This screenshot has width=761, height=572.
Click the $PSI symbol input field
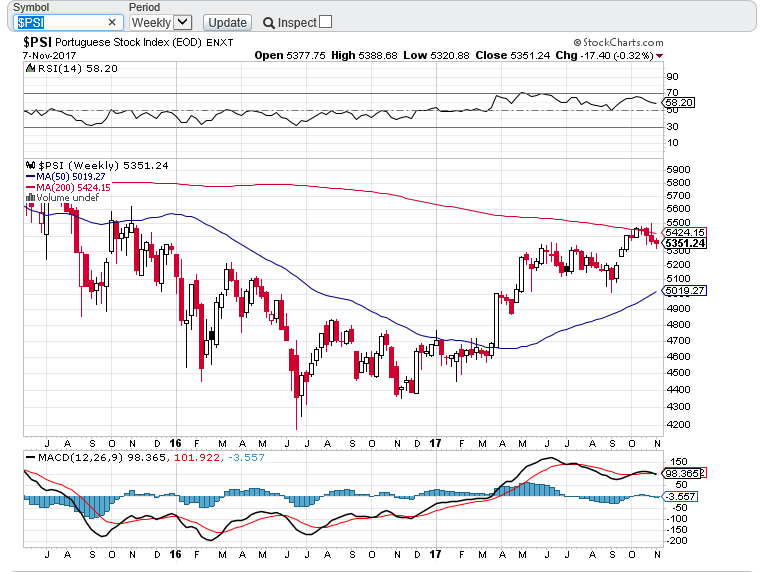pyautogui.click(x=67, y=22)
